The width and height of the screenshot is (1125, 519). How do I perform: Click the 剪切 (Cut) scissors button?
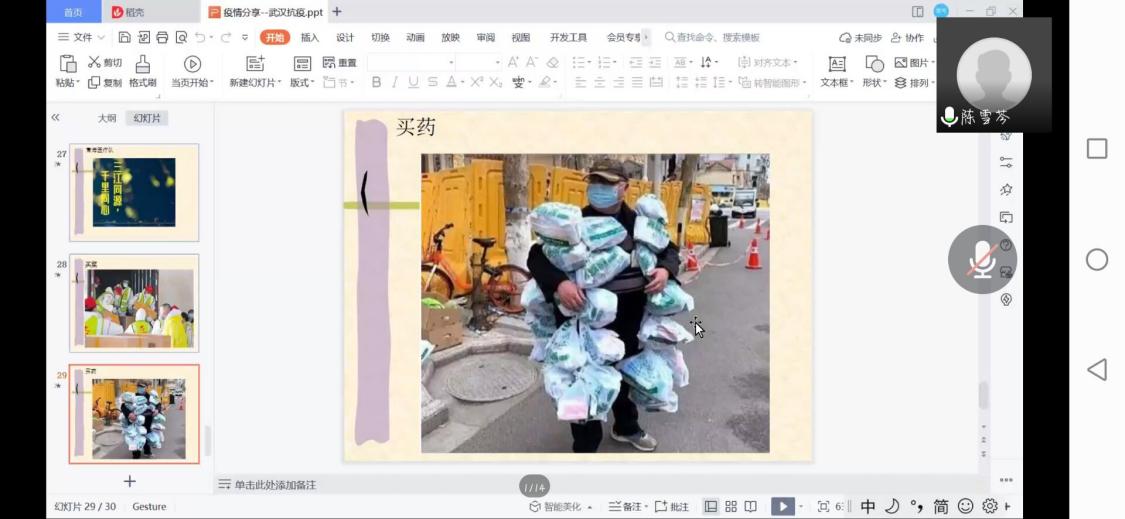(x=105, y=62)
